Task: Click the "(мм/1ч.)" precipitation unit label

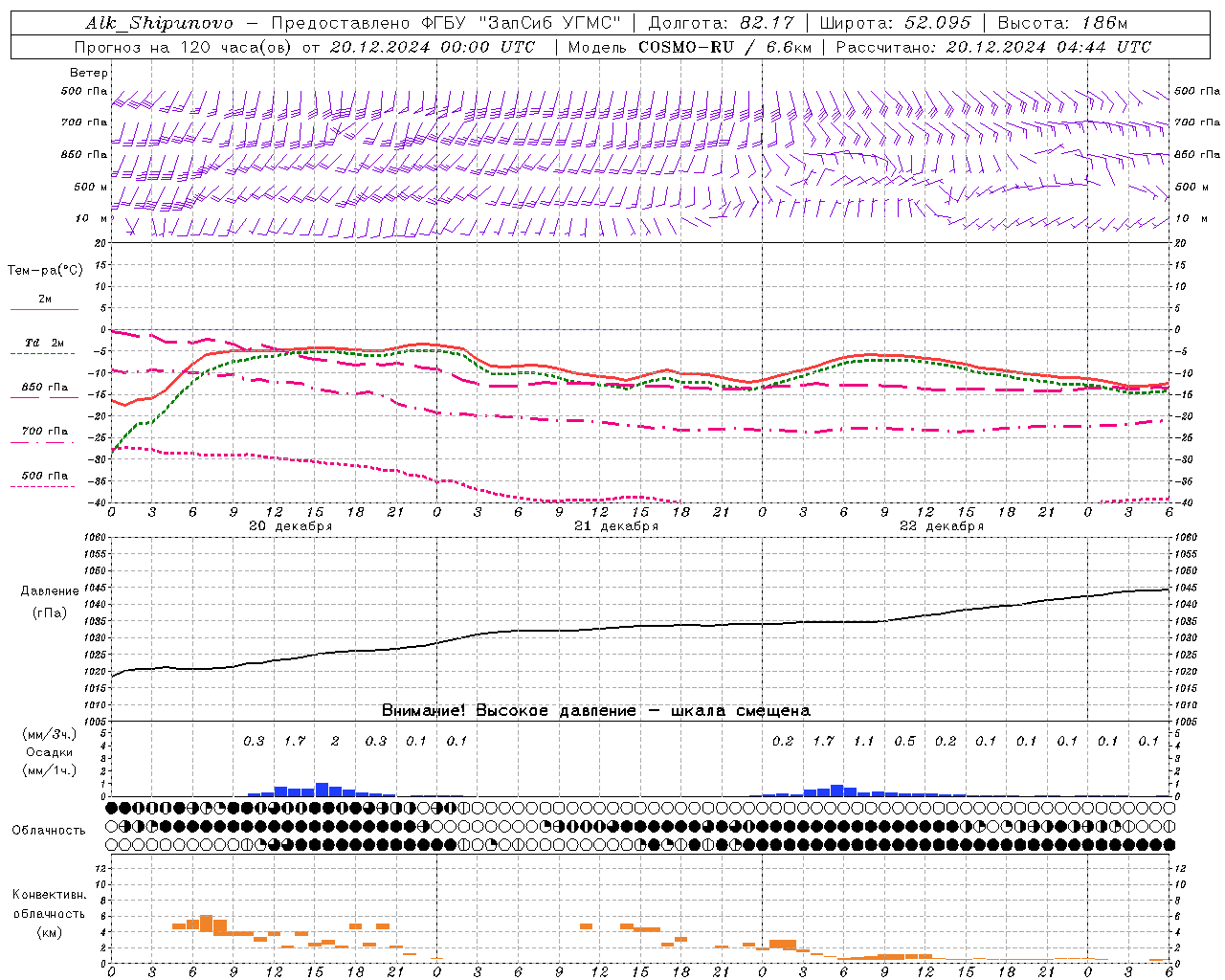Action: pos(50,770)
